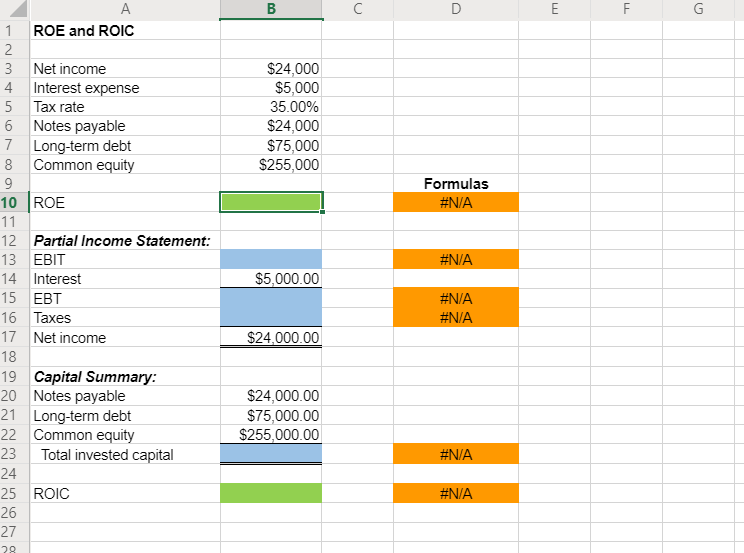This screenshot has height=553, width=744.
Task: Select the blue EBT cell B15
Action: coord(271,298)
